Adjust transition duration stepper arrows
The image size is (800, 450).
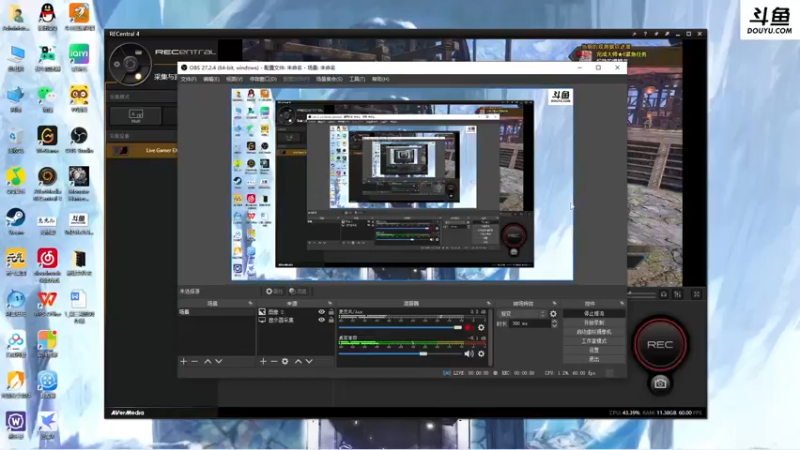[x=555, y=323]
